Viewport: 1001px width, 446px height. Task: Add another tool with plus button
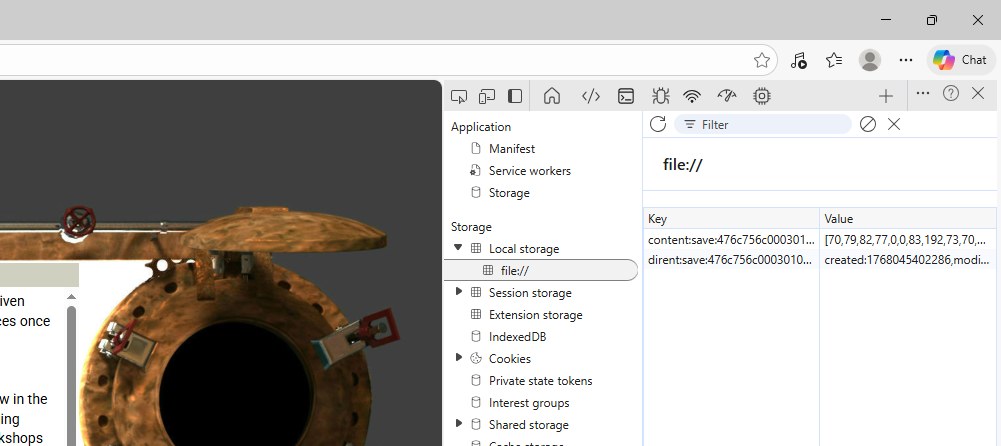point(885,96)
